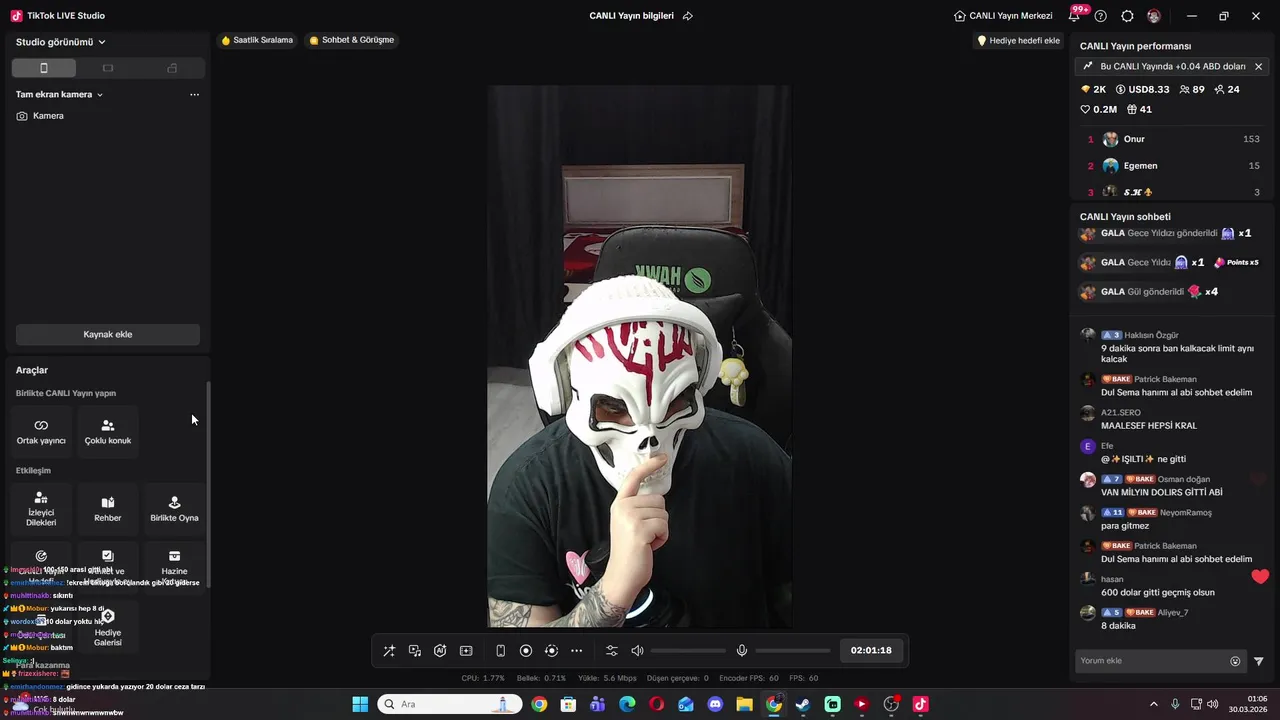Open Birlikte Oyna tool
Image resolution: width=1280 pixels, height=720 pixels.
tap(174, 509)
